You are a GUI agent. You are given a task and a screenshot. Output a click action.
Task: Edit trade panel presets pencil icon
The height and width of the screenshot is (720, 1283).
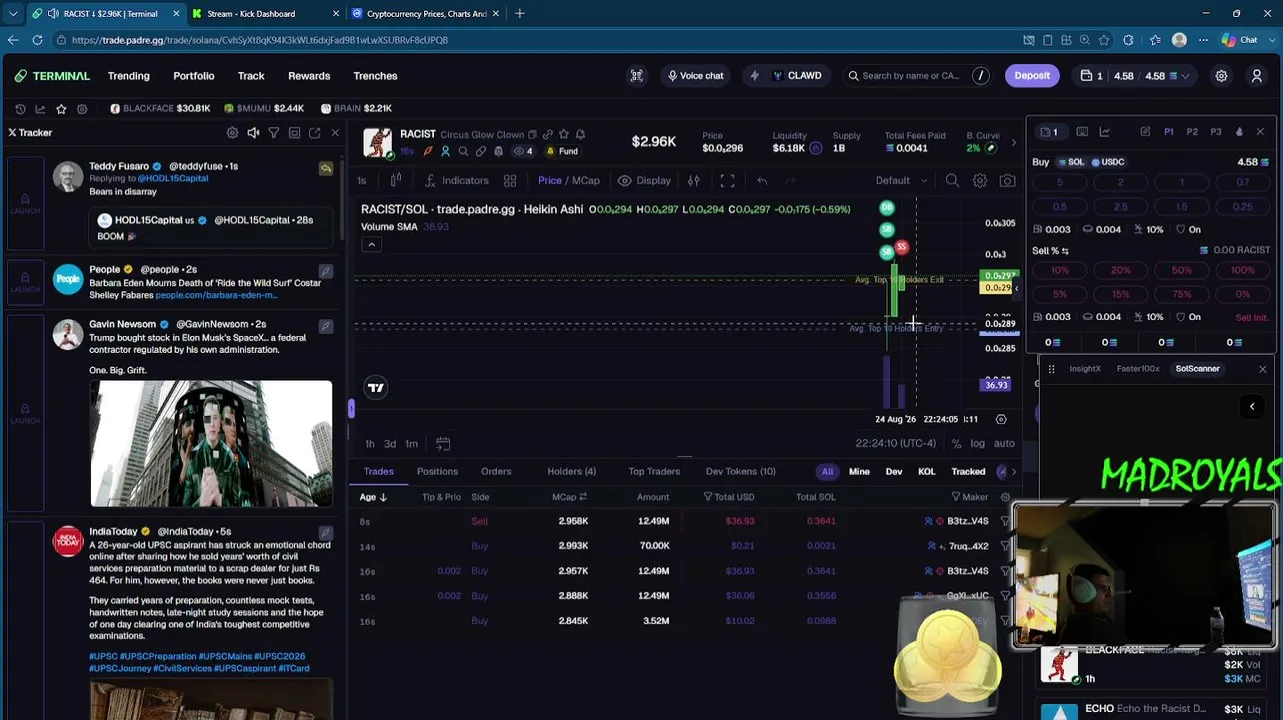1145,132
